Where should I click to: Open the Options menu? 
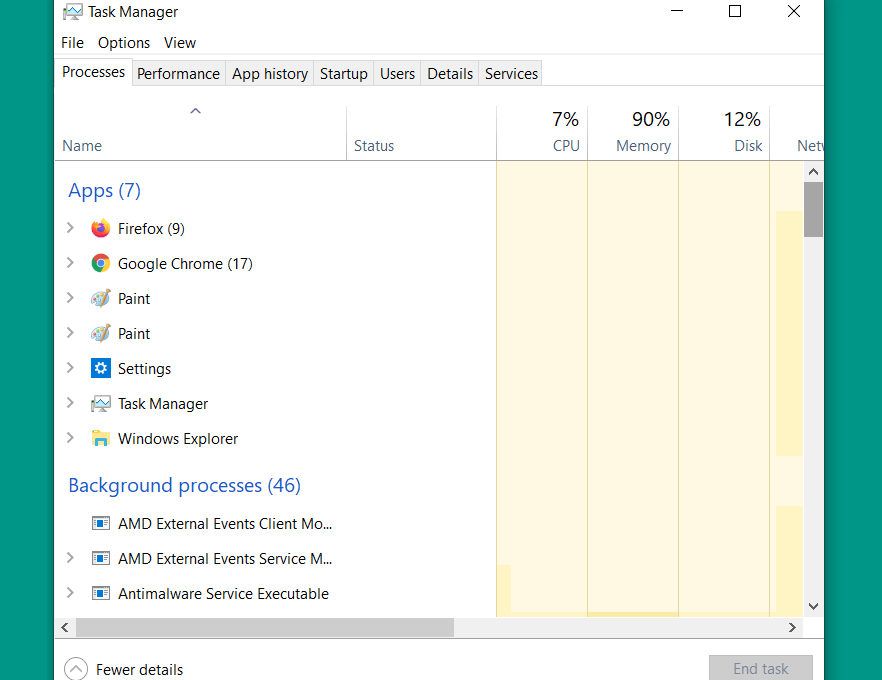tap(124, 43)
